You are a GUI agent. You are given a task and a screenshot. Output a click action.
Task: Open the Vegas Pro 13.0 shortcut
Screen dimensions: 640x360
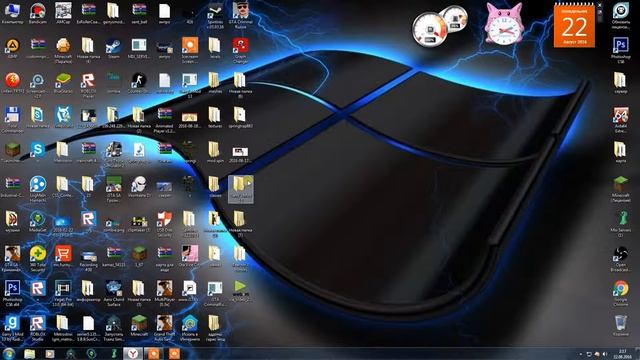pyautogui.click(x=63, y=293)
